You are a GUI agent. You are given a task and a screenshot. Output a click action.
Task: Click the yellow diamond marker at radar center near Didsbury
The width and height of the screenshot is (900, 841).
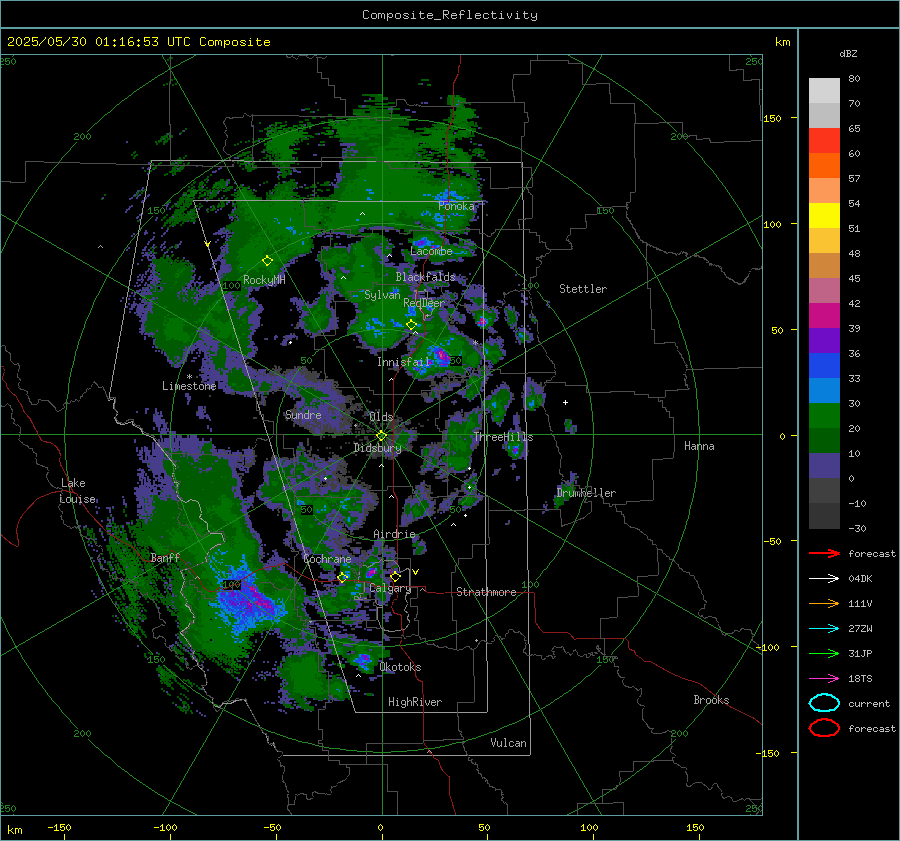pos(382,436)
